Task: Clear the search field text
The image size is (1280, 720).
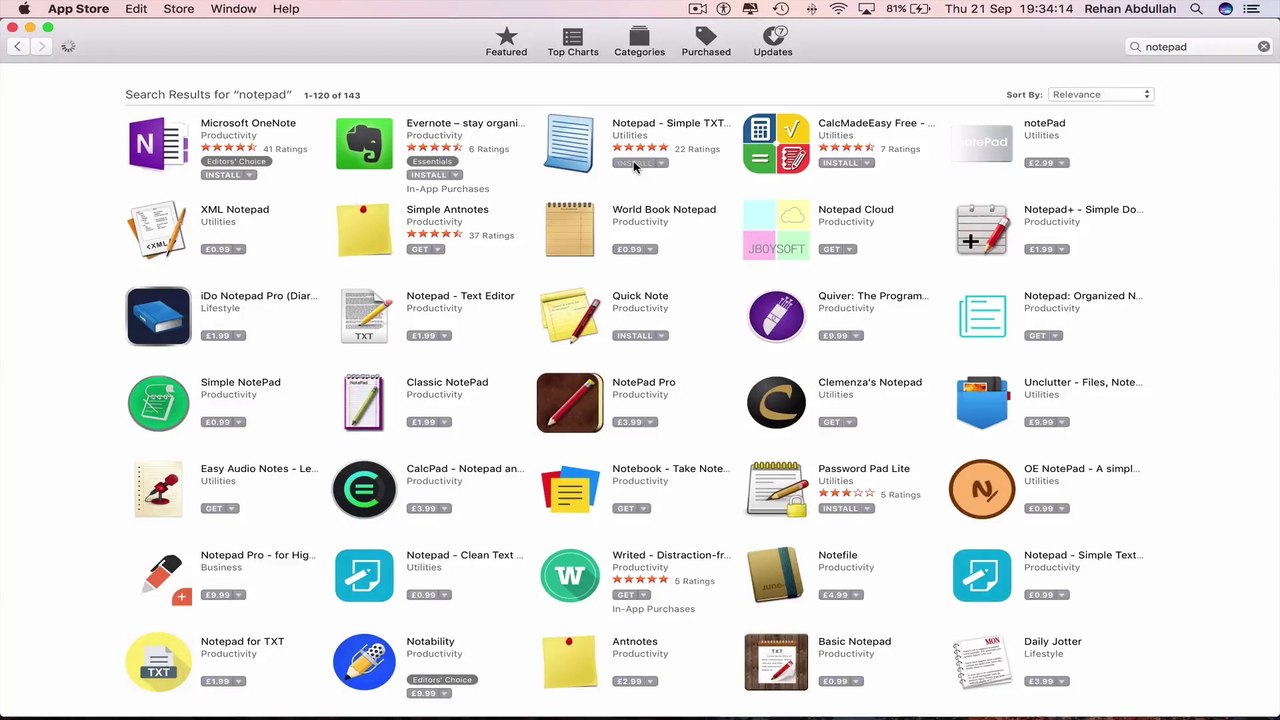Action: [x=1263, y=46]
